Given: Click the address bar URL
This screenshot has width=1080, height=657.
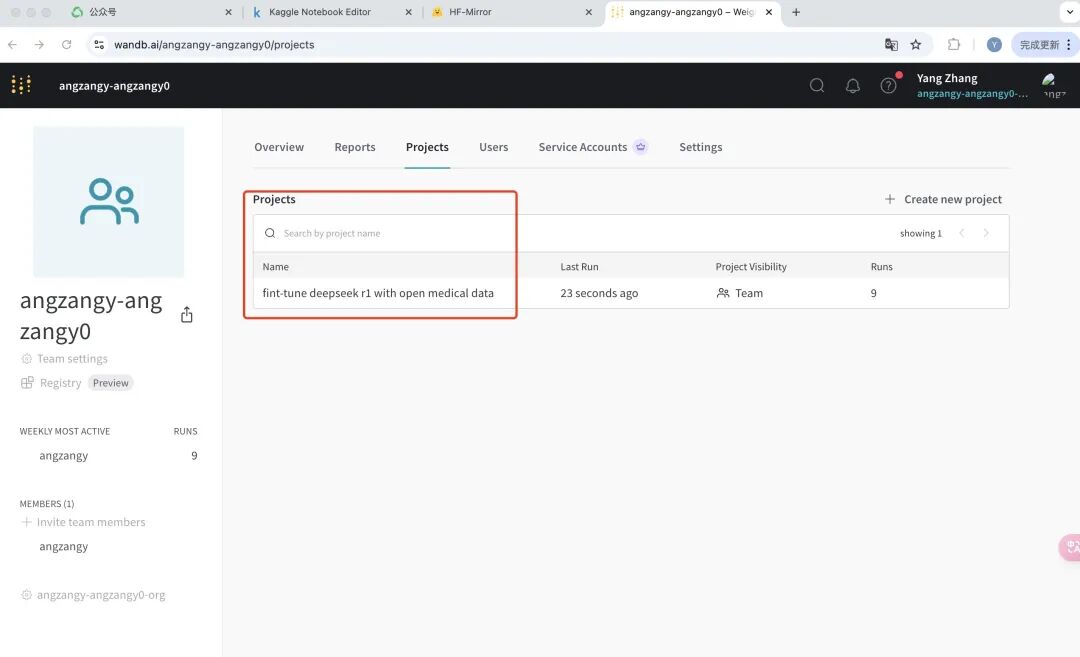Looking at the screenshot, I should (214, 44).
